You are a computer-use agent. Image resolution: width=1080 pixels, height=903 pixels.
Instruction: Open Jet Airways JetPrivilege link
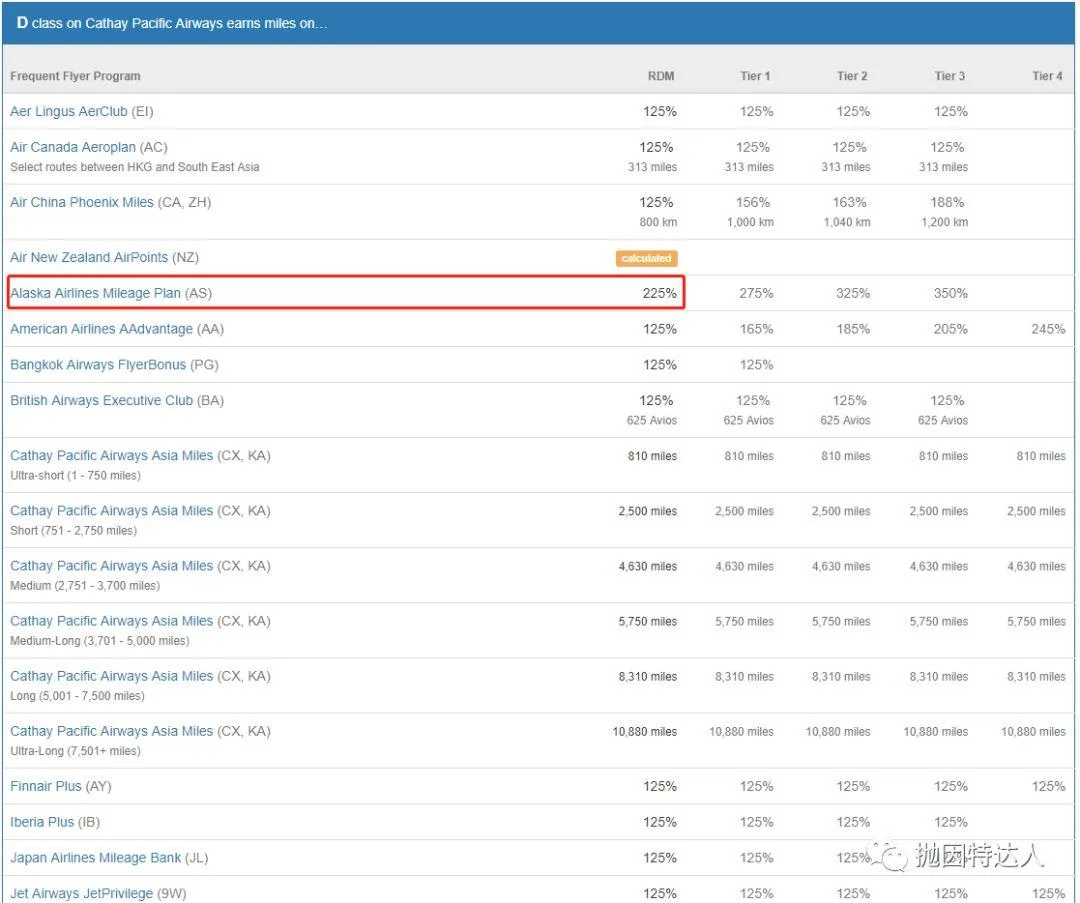pyautogui.click(x=81, y=894)
